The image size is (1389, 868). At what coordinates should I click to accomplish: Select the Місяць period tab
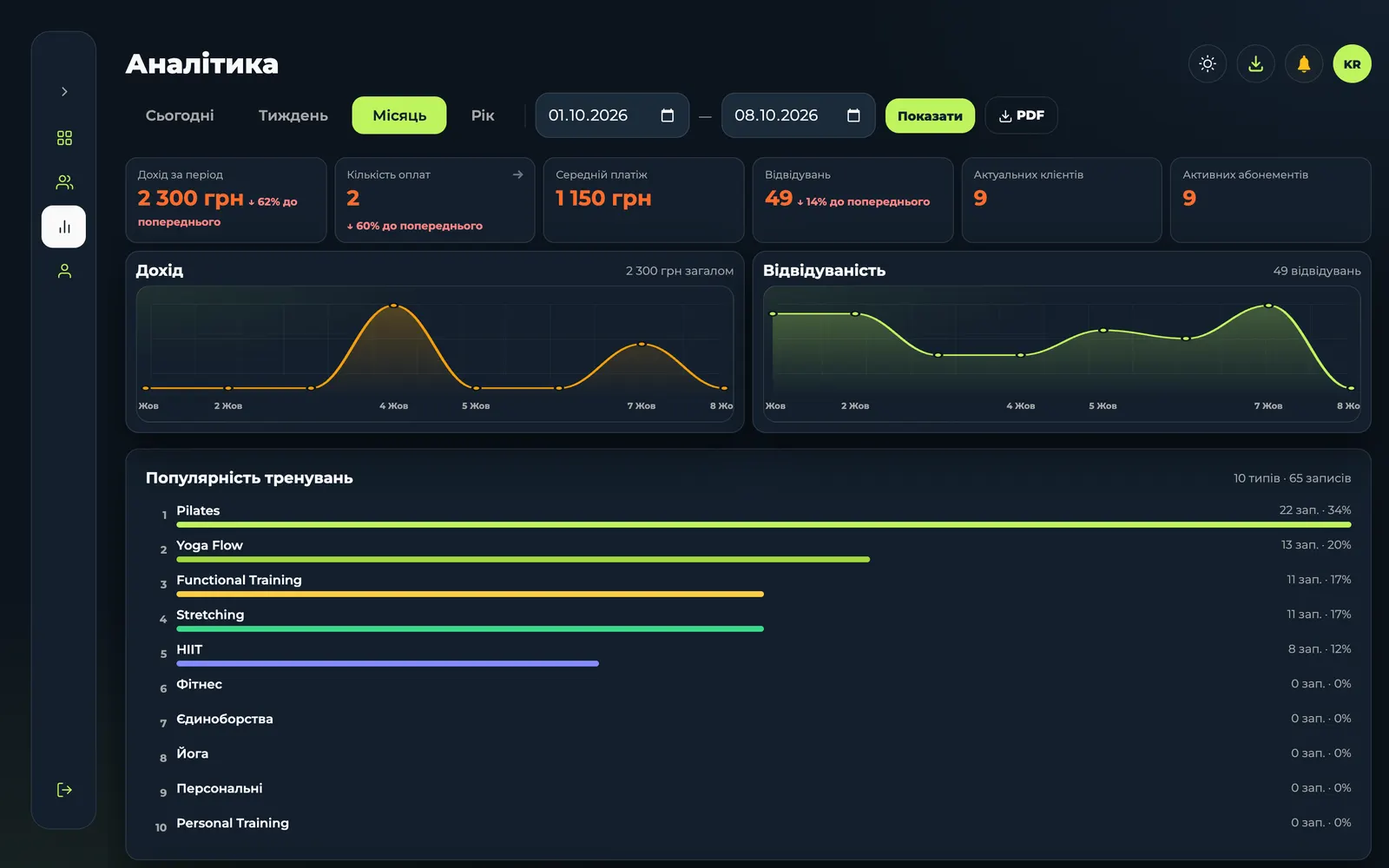click(x=399, y=115)
